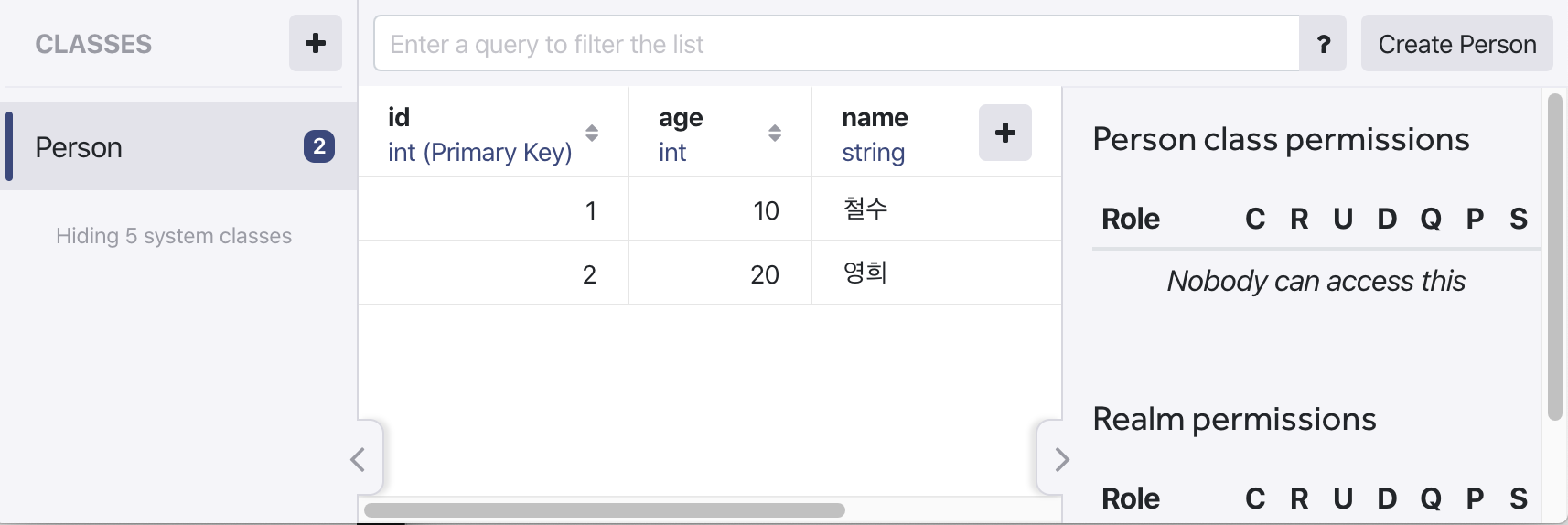Sort by the age column arrows
The image size is (1568, 525).
coord(775,134)
